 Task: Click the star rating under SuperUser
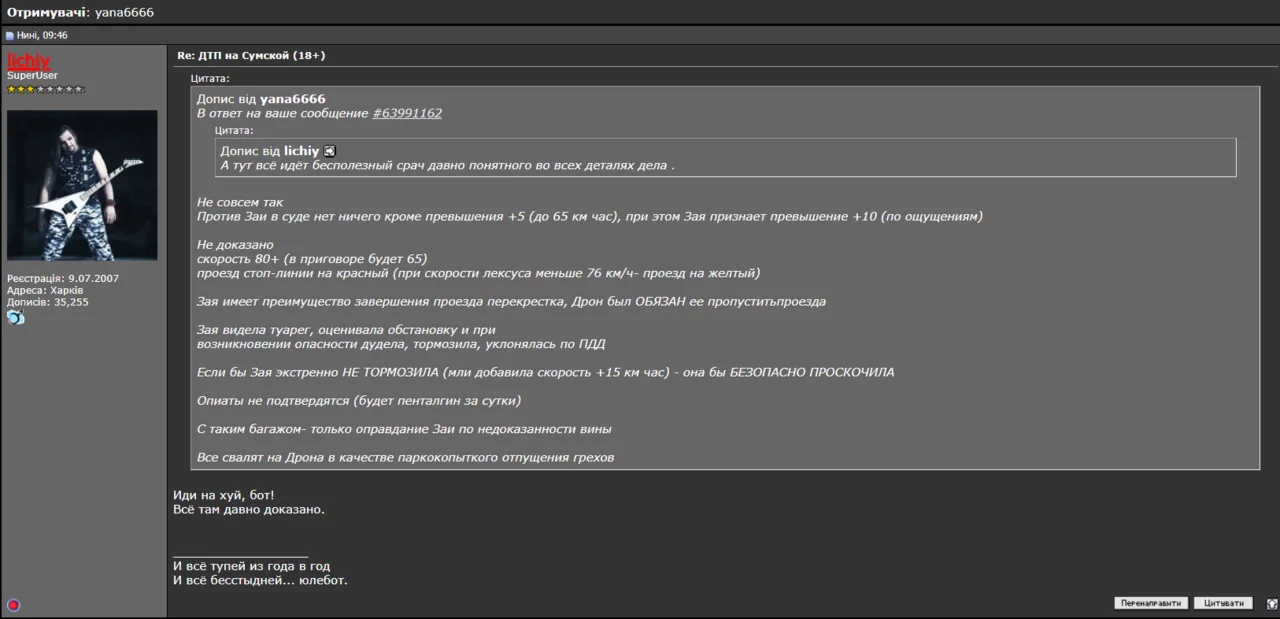point(46,90)
